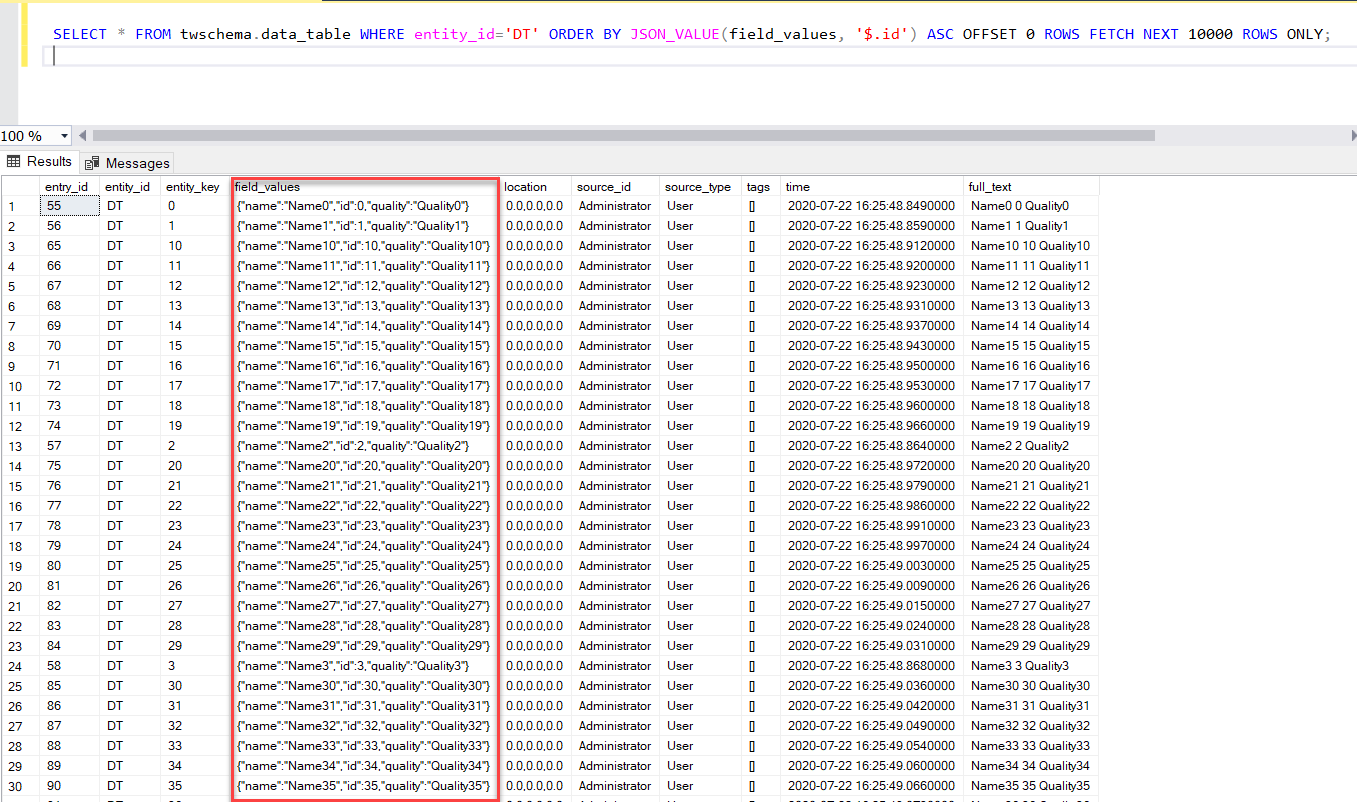Select the entry_id column header
Screen dimensions: 1357x802
point(69,187)
